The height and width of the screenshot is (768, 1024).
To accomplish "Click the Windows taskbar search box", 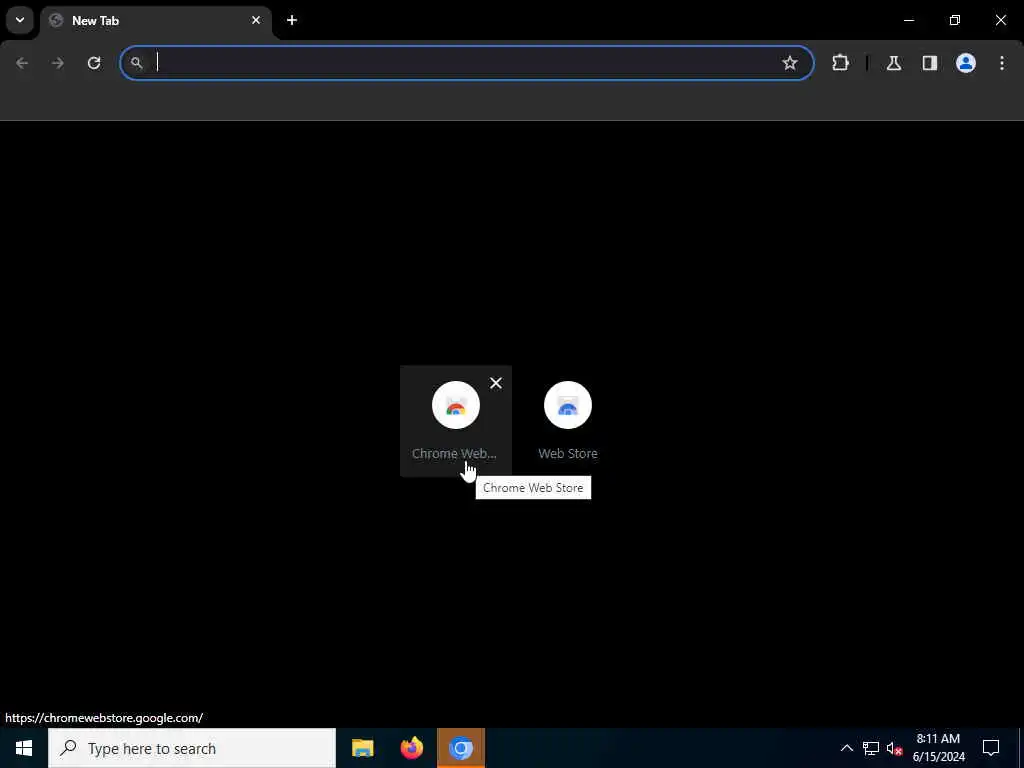I will (192, 748).
